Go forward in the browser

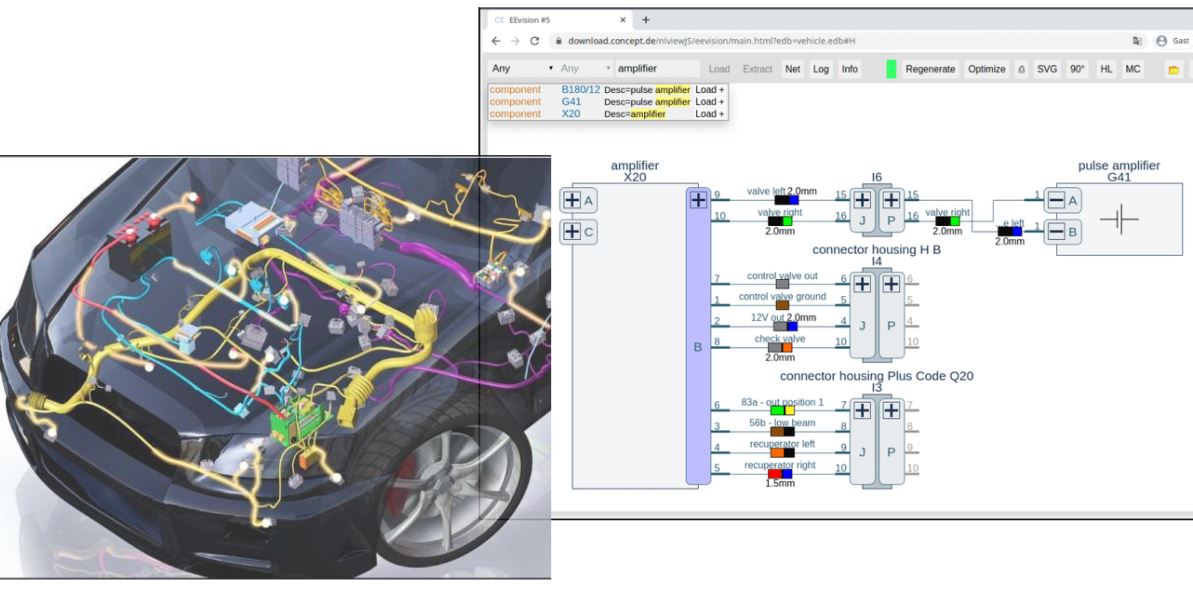click(515, 41)
